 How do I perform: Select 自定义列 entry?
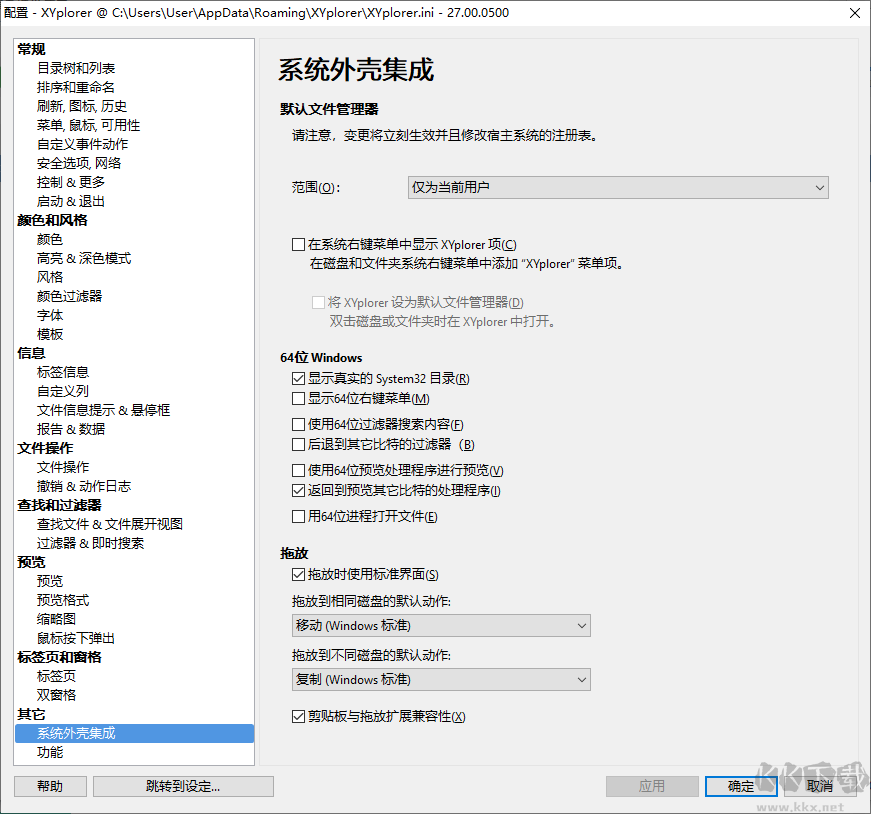point(63,391)
